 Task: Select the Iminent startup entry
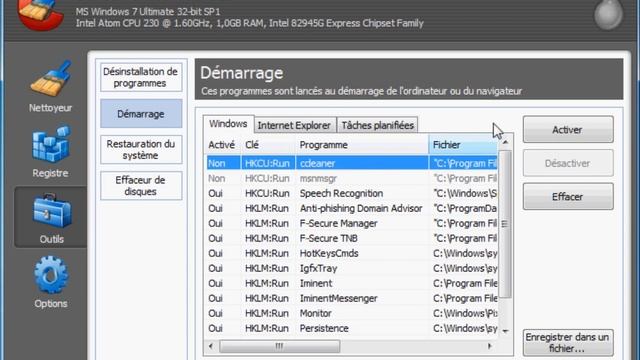(351, 283)
